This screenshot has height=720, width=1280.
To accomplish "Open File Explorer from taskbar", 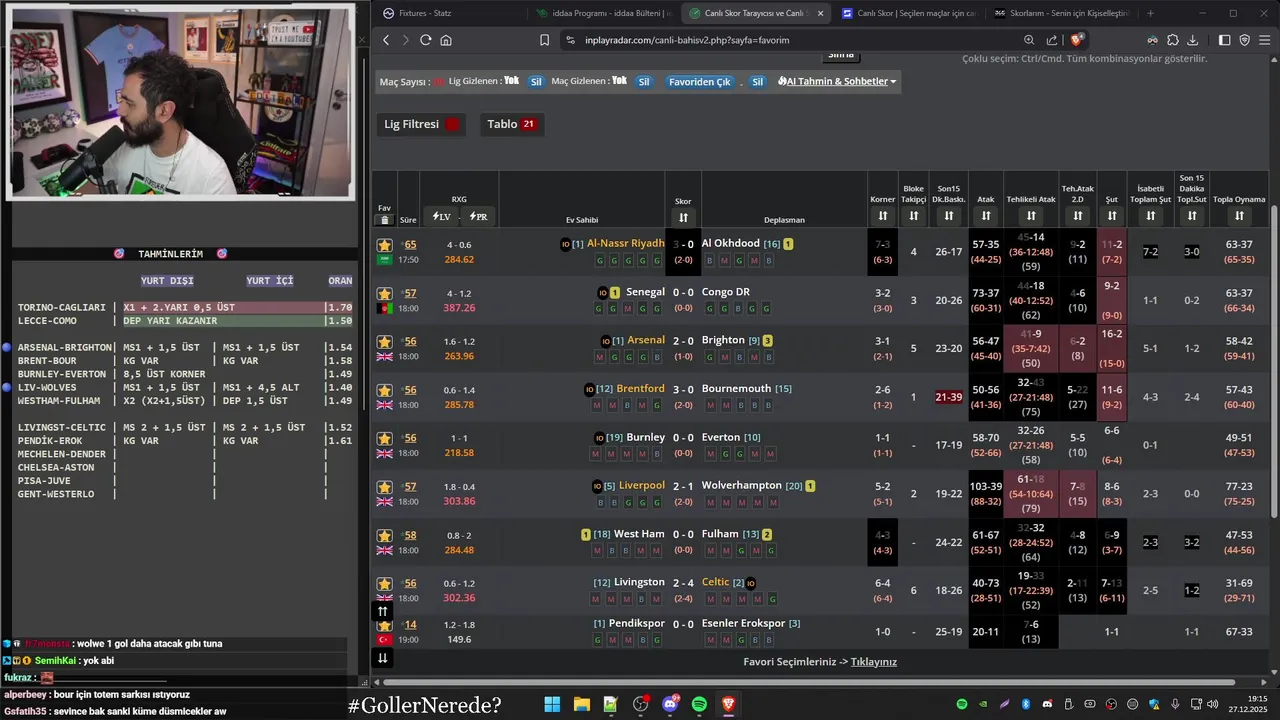I will tap(581, 705).
